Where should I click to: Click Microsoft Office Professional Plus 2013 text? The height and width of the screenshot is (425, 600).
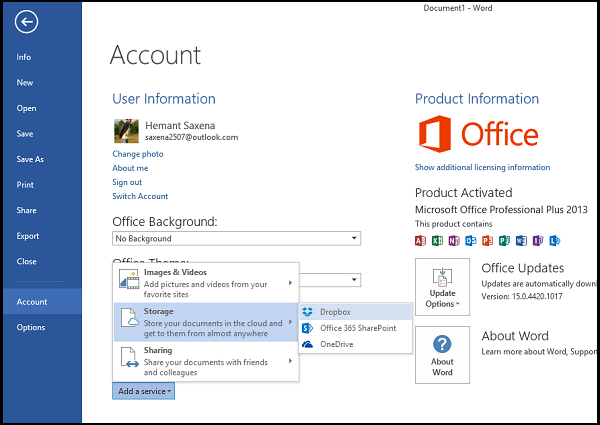(x=501, y=210)
